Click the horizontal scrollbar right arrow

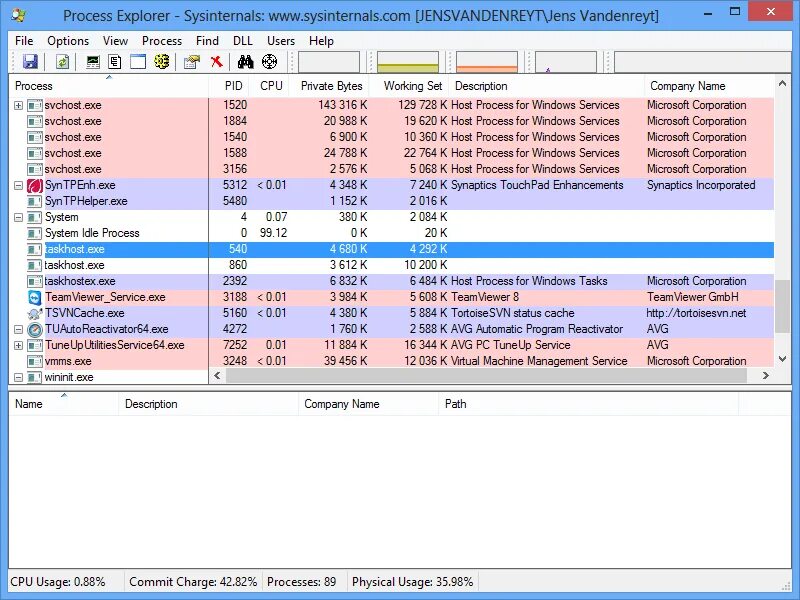pos(765,376)
